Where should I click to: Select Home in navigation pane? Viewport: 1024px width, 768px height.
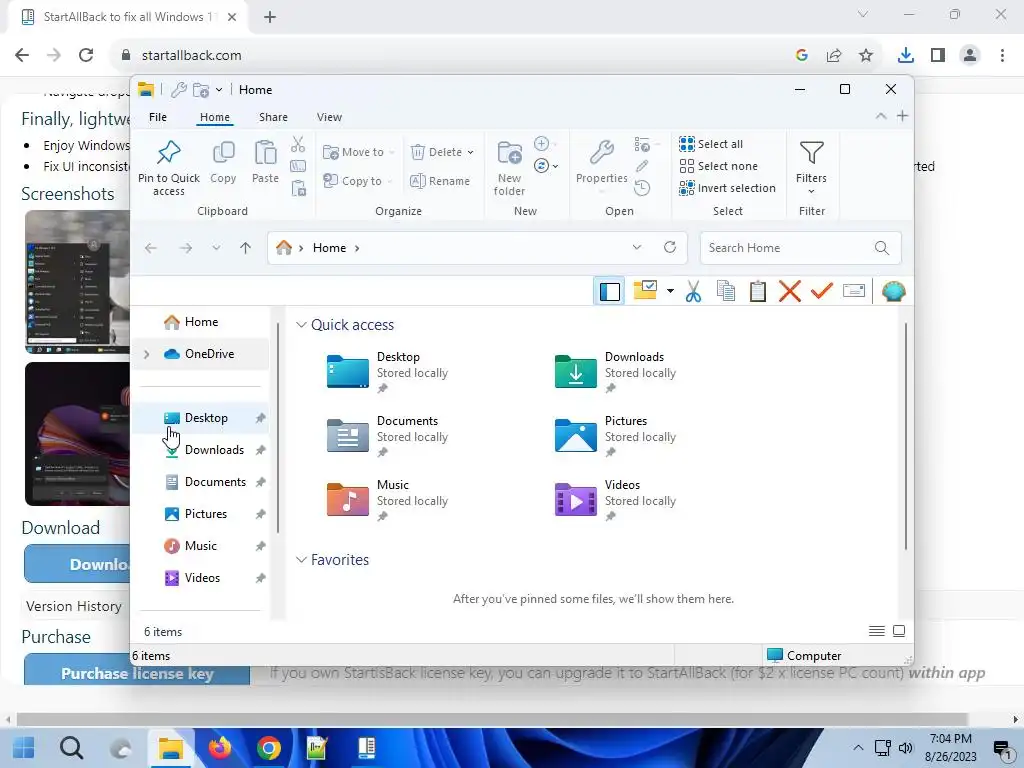coord(201,322)
